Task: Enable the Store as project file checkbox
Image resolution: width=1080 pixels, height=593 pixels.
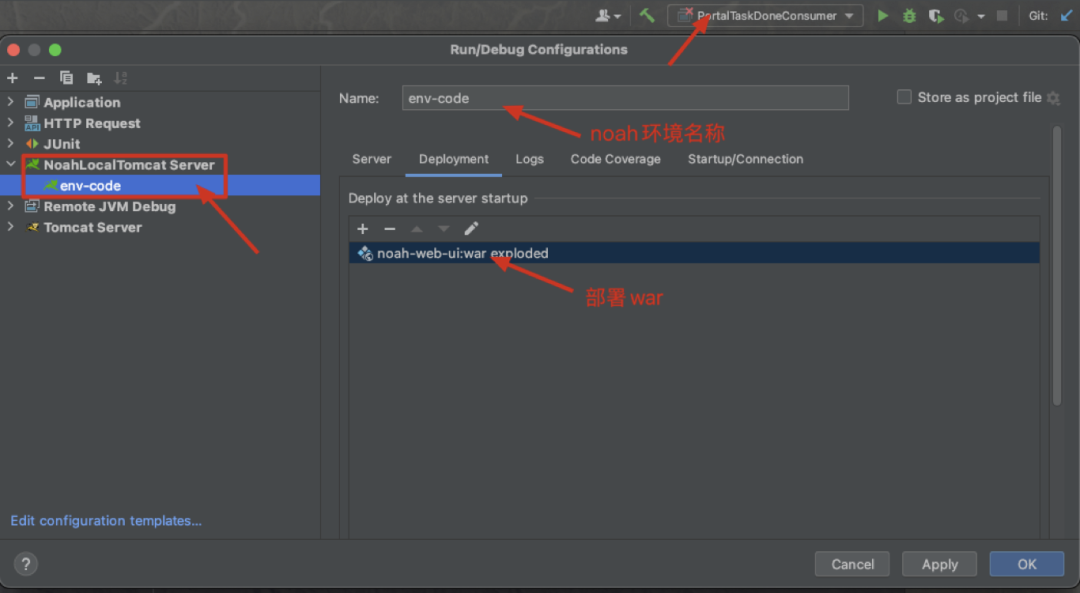Action: pos(904,97)
